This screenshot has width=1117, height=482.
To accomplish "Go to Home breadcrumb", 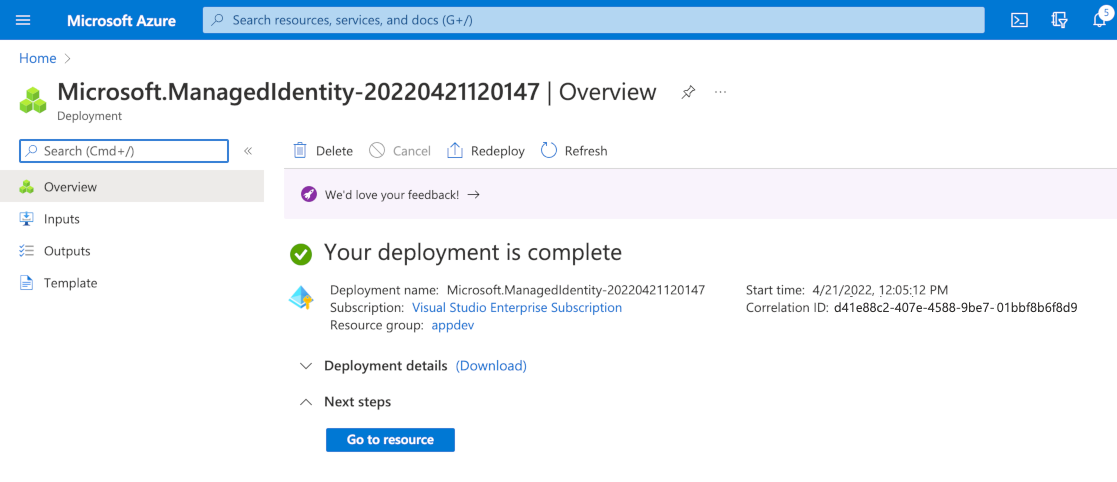I will (38, 58).
